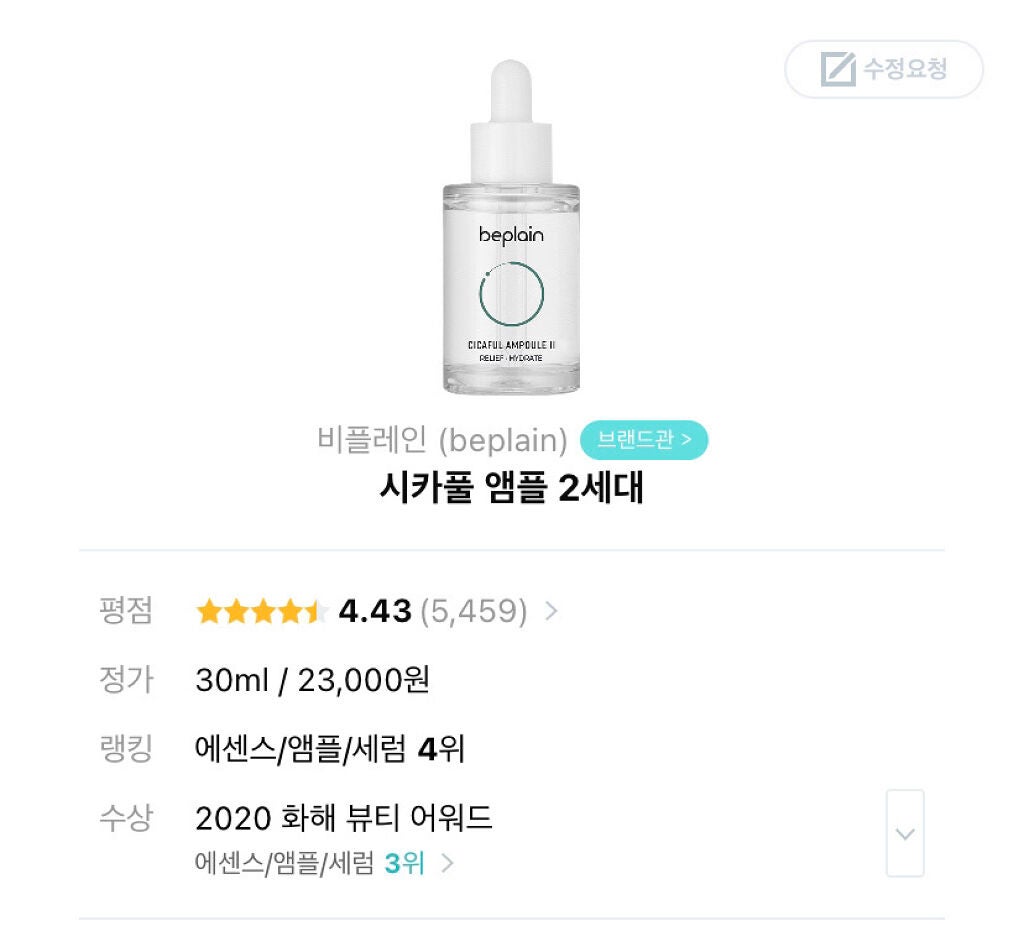Select the 정가 list price label
The width and height of the screenshot is (1024, 926).
click(126, 679)
